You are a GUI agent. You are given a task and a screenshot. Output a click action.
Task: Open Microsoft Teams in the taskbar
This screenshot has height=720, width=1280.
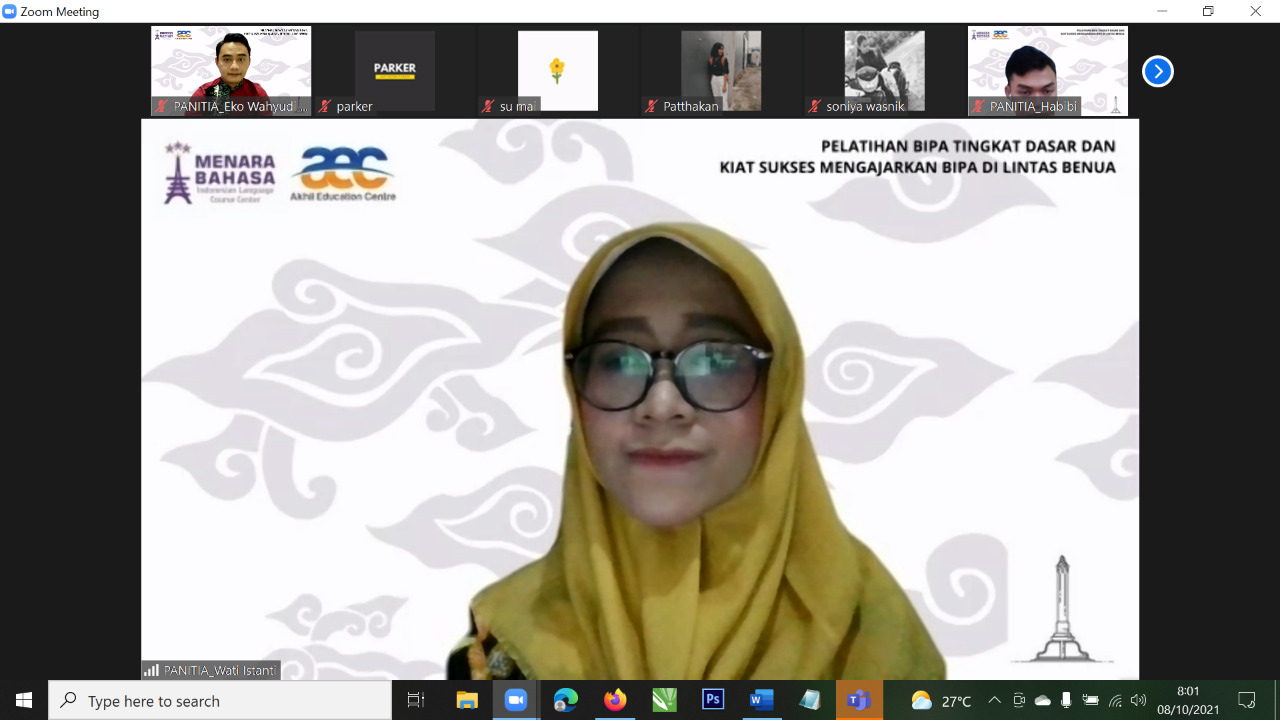click(859, 700)
